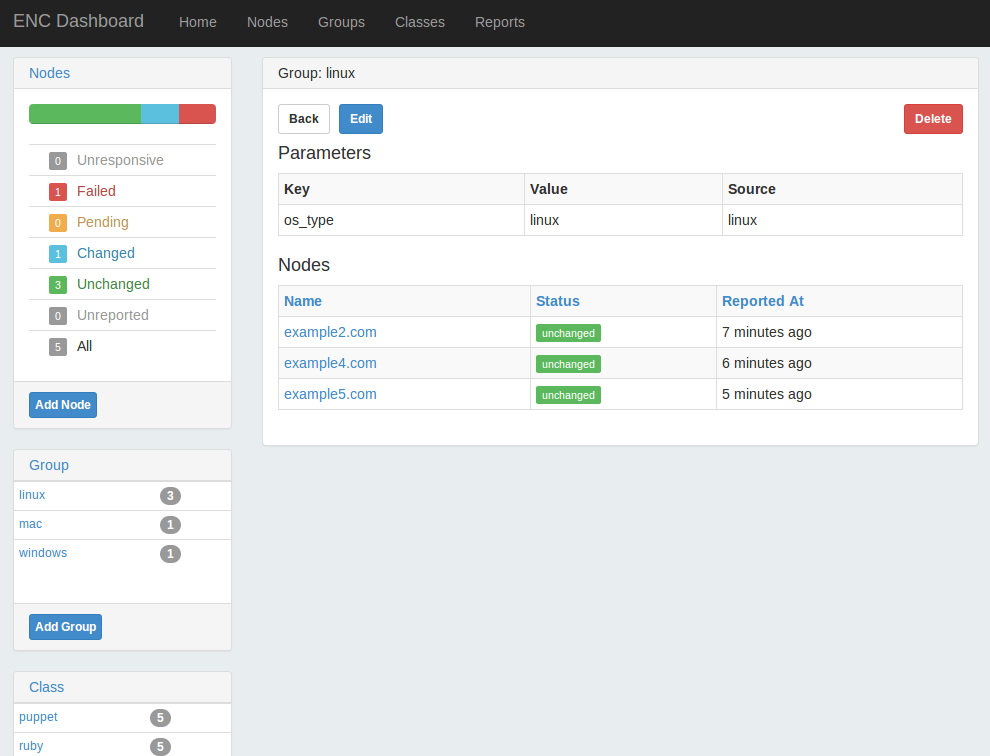Viewport: 990px width, 756px height.
Task: Open the windows group in sidebar
Action: 43,553
